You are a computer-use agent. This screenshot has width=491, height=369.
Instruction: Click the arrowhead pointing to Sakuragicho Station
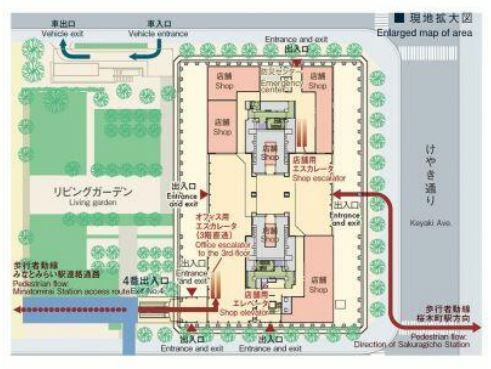(x=476, y=327)
